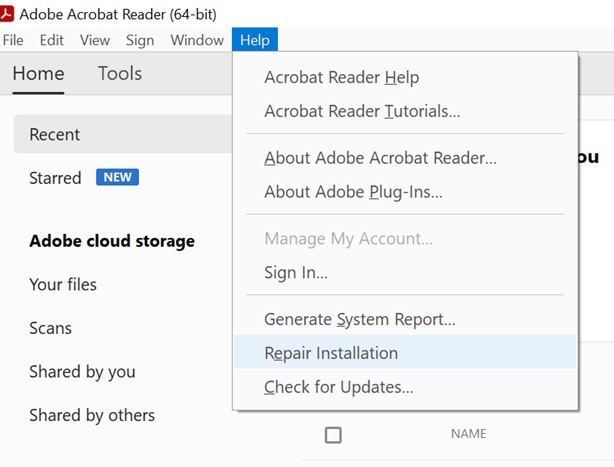This screenshot has width=614, height=467.
Task: Click the NEW badge next to Starred
Action: (x=117, y=177)
